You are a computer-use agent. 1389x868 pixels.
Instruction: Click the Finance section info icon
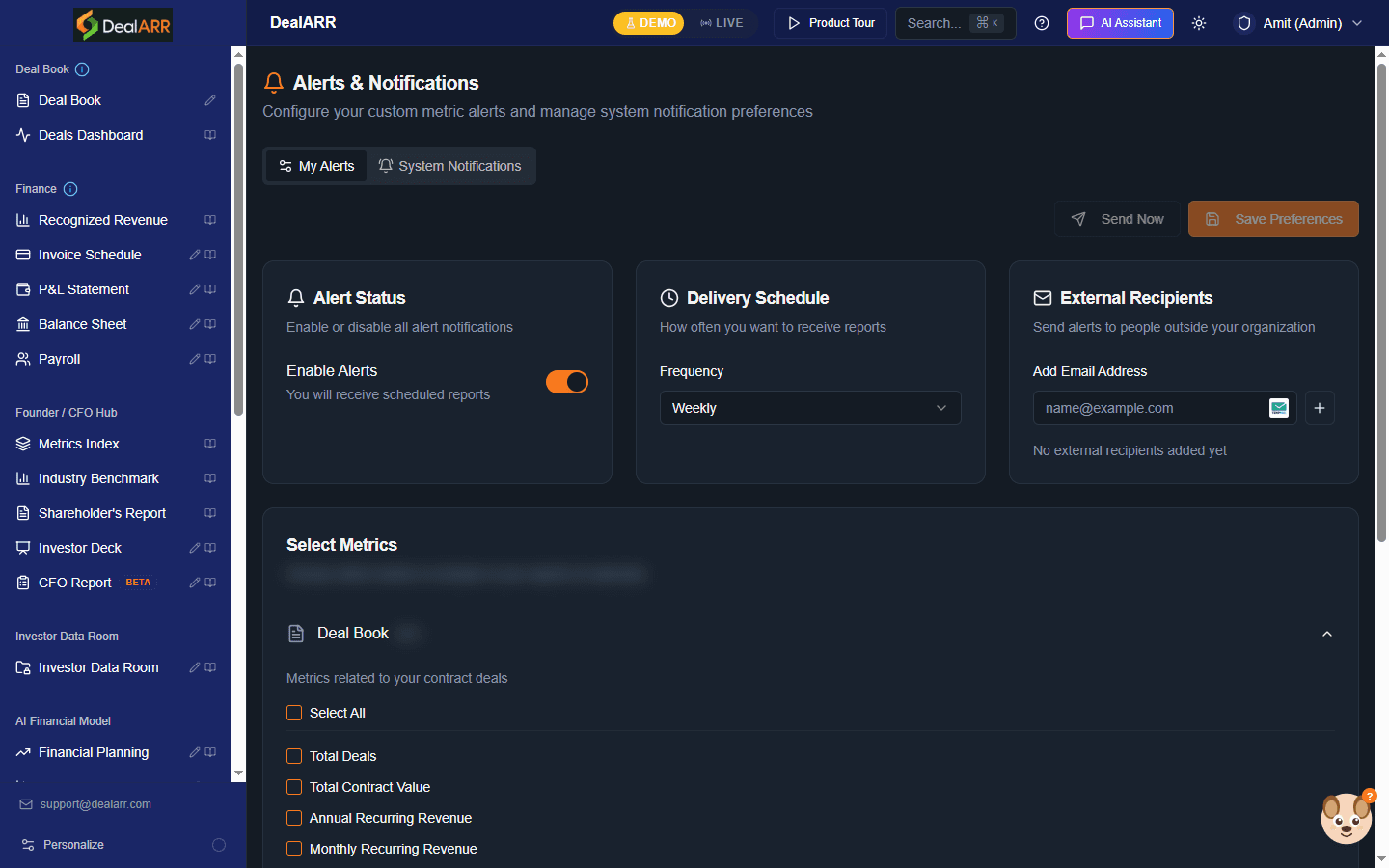click(x=70, y=189)
